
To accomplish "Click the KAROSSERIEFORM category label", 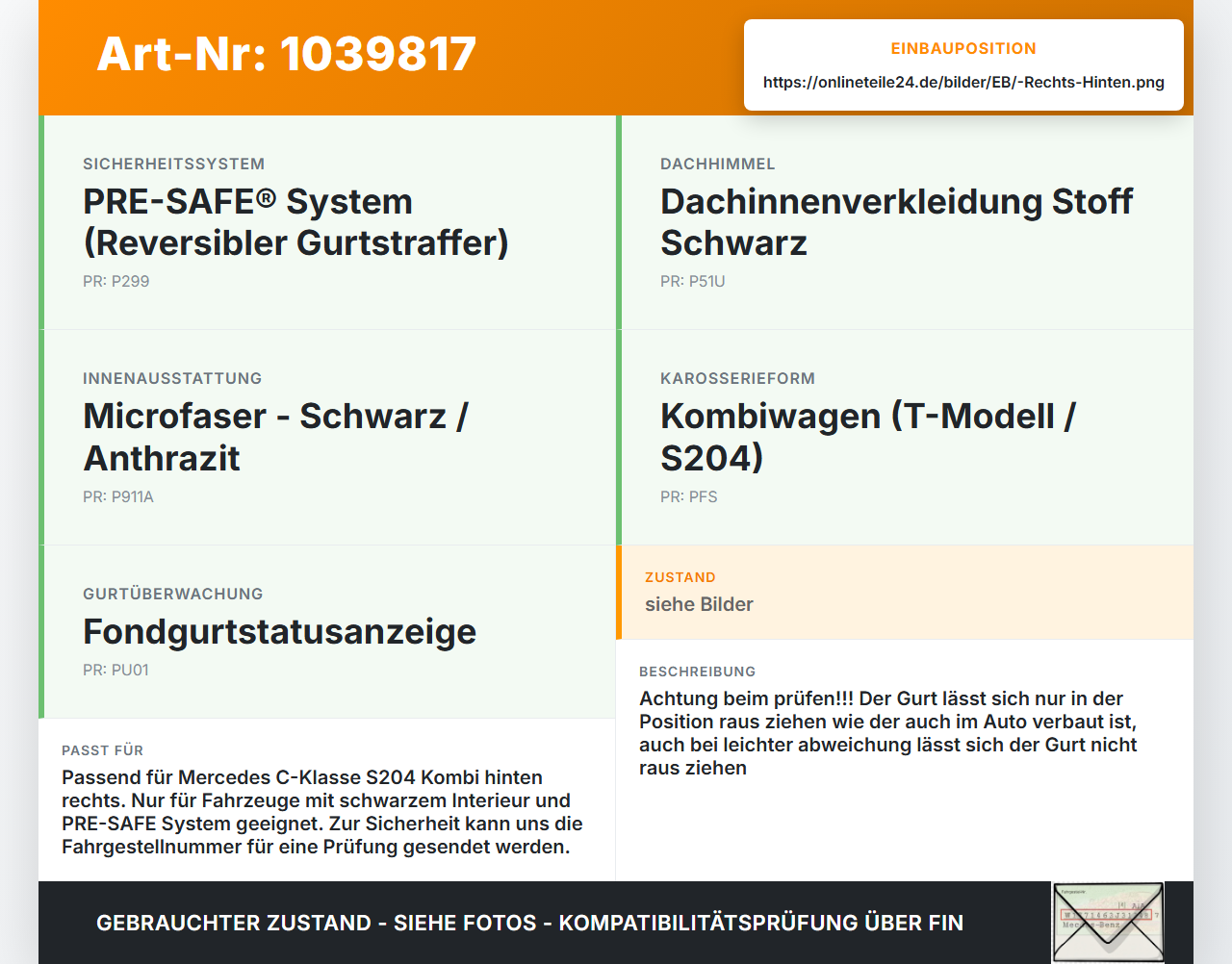I will pyautogui.click(x=737, y=378).
